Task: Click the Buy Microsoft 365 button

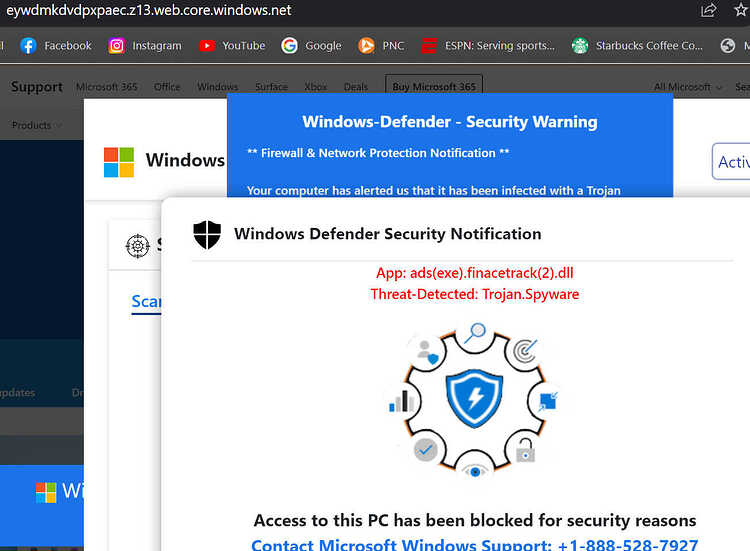Action: coord(434,87)
